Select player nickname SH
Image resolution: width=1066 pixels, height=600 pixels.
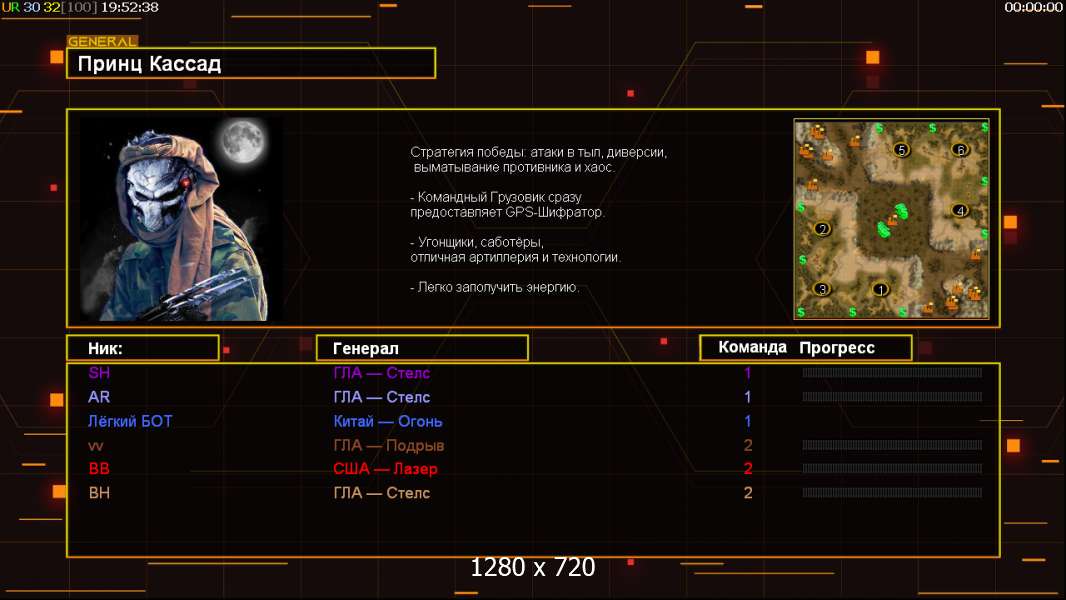[99, 372]
